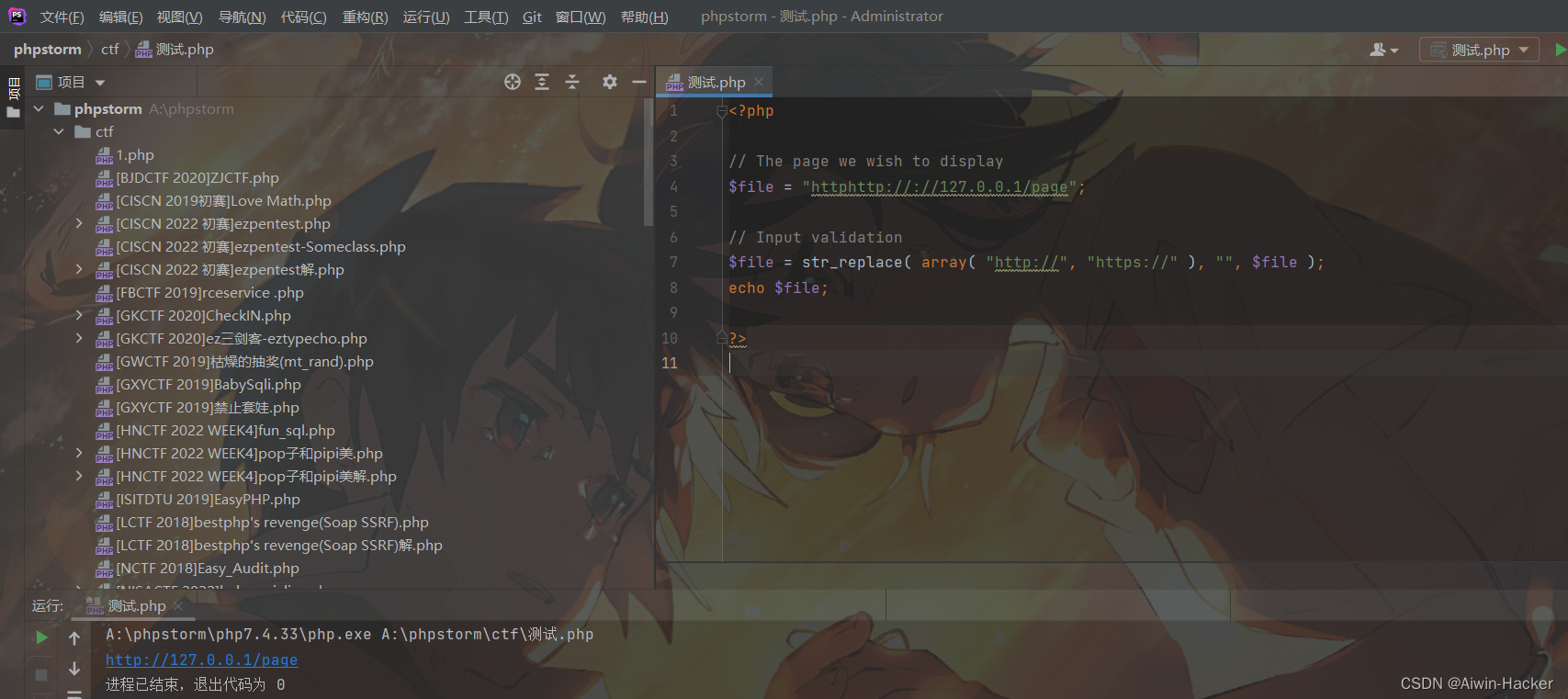The height and width of the screenshot is (699, 1568).
Task: Open the 导航(N) menu
Action: pos(242,17)
